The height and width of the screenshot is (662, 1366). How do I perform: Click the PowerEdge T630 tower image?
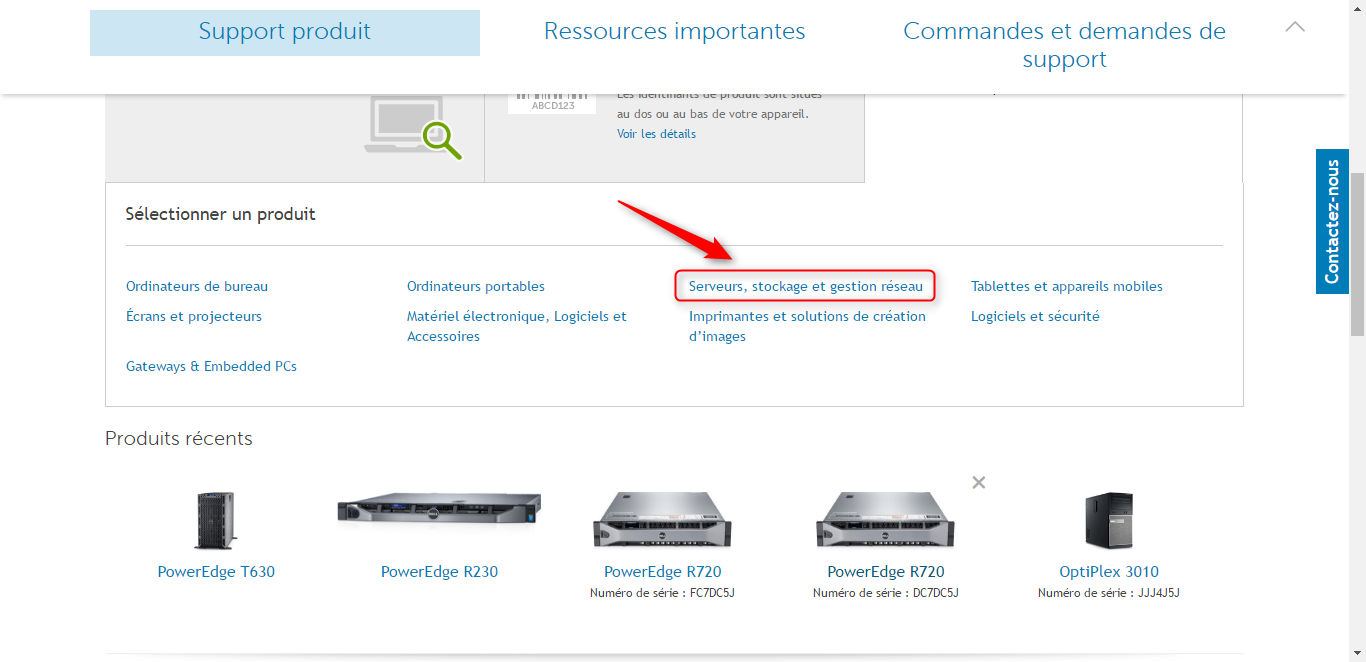216,521
